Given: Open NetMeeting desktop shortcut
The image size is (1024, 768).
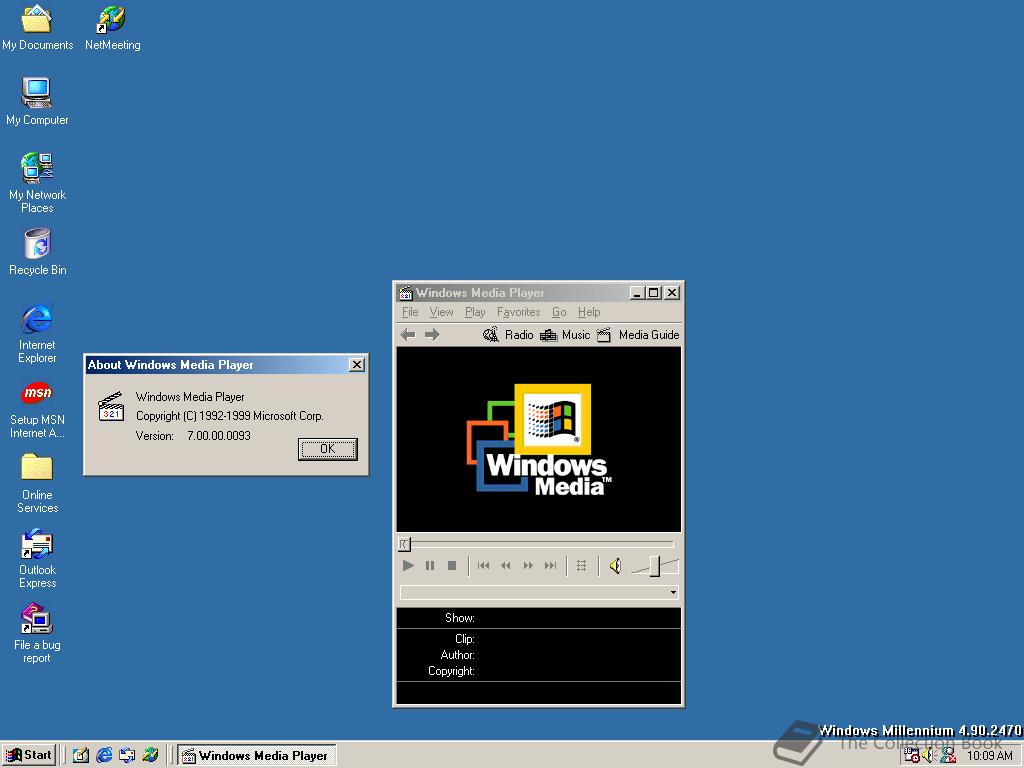Looking at the screenshot, I should [112, 27].
